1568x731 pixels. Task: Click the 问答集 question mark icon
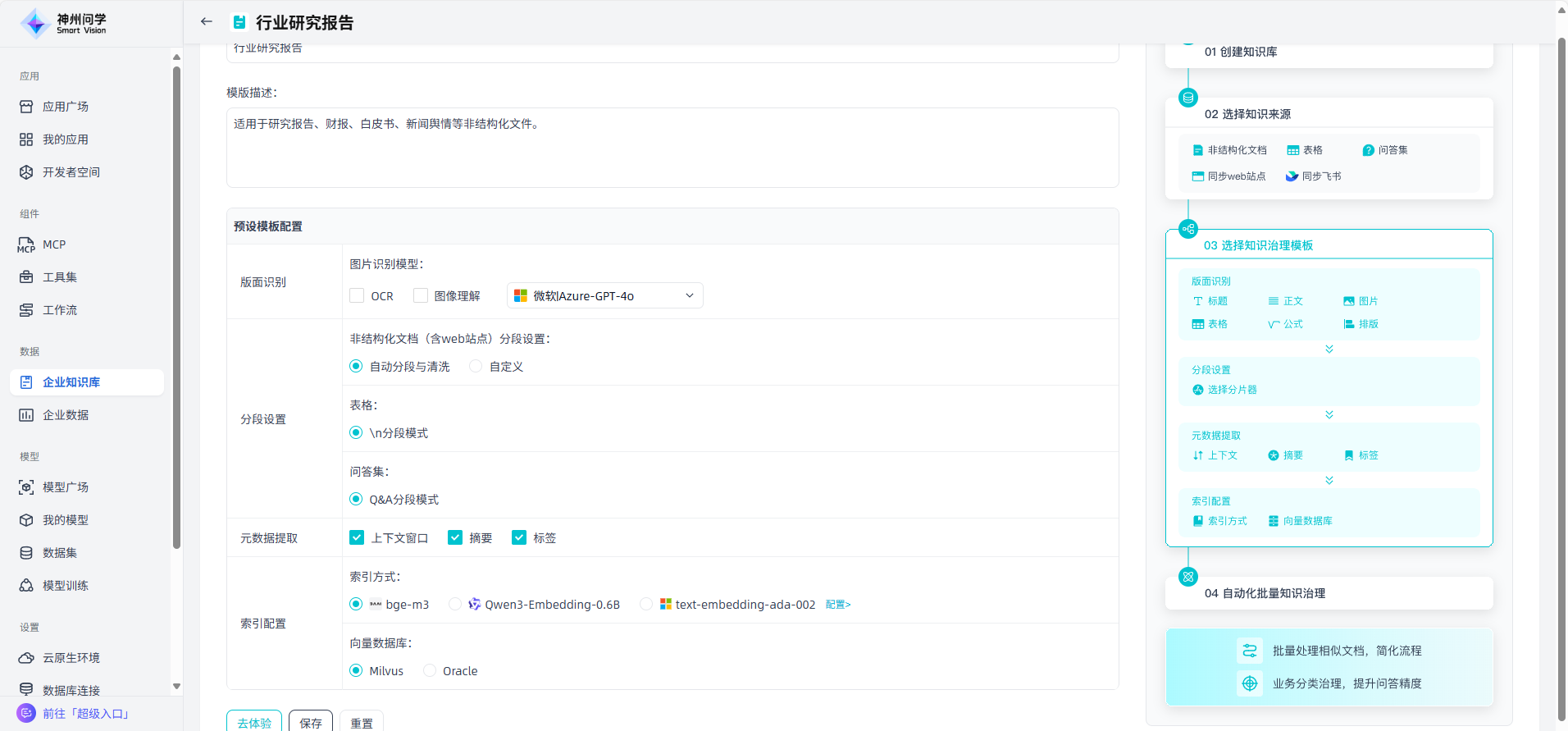pyautogui.click(x=1368, y=150)
